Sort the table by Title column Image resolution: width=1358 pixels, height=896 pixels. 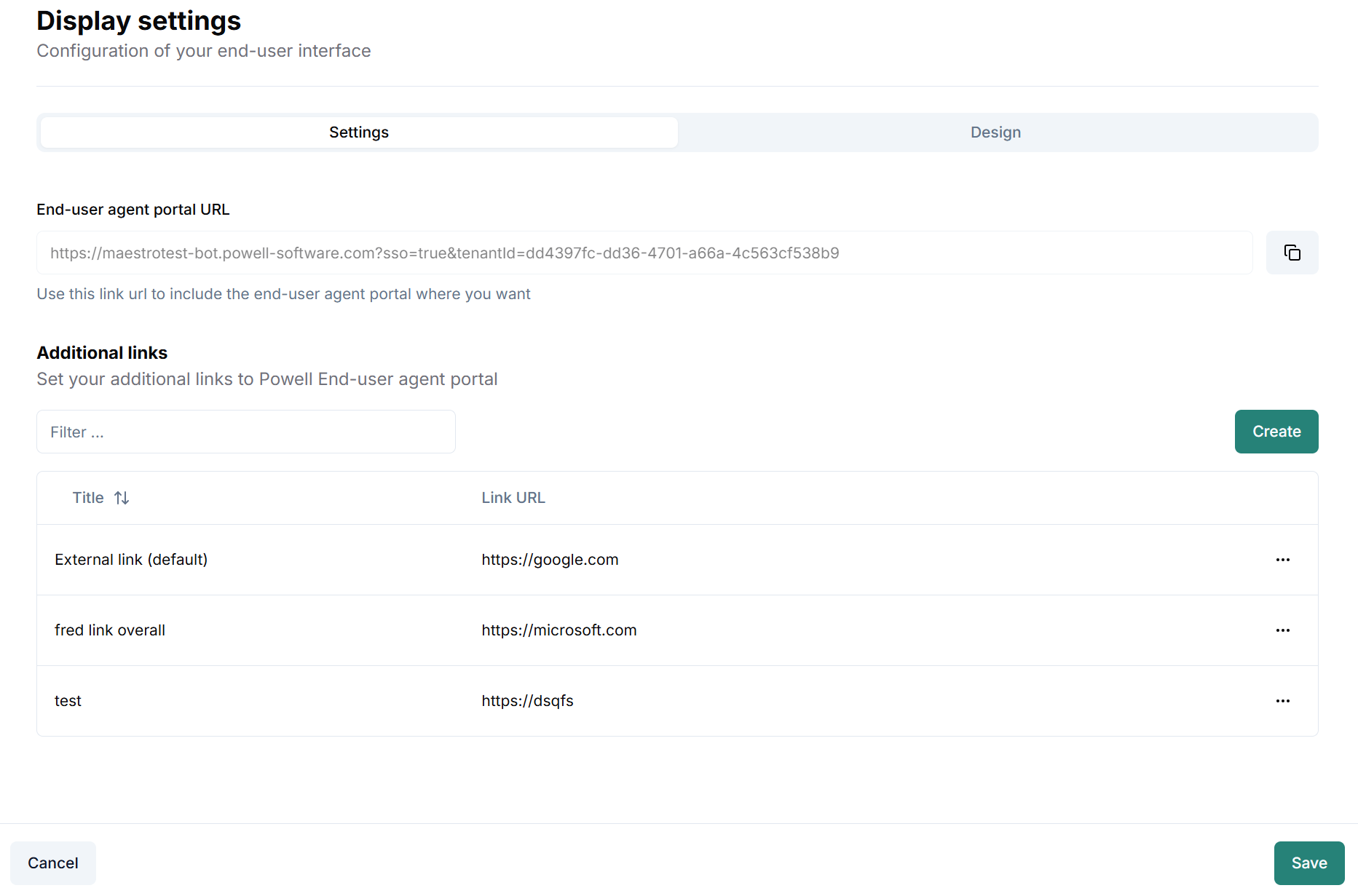point(122,498)
